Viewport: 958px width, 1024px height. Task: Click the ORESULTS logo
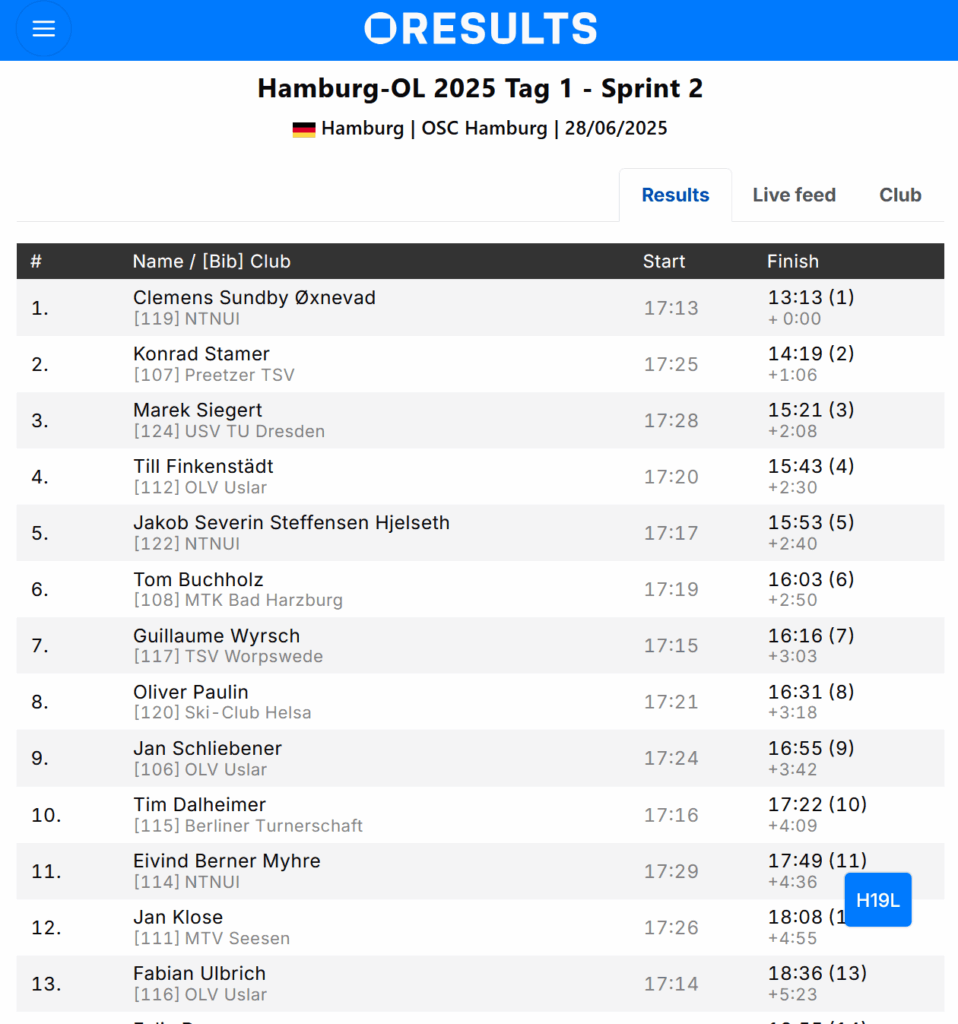[x=481, y=29]
